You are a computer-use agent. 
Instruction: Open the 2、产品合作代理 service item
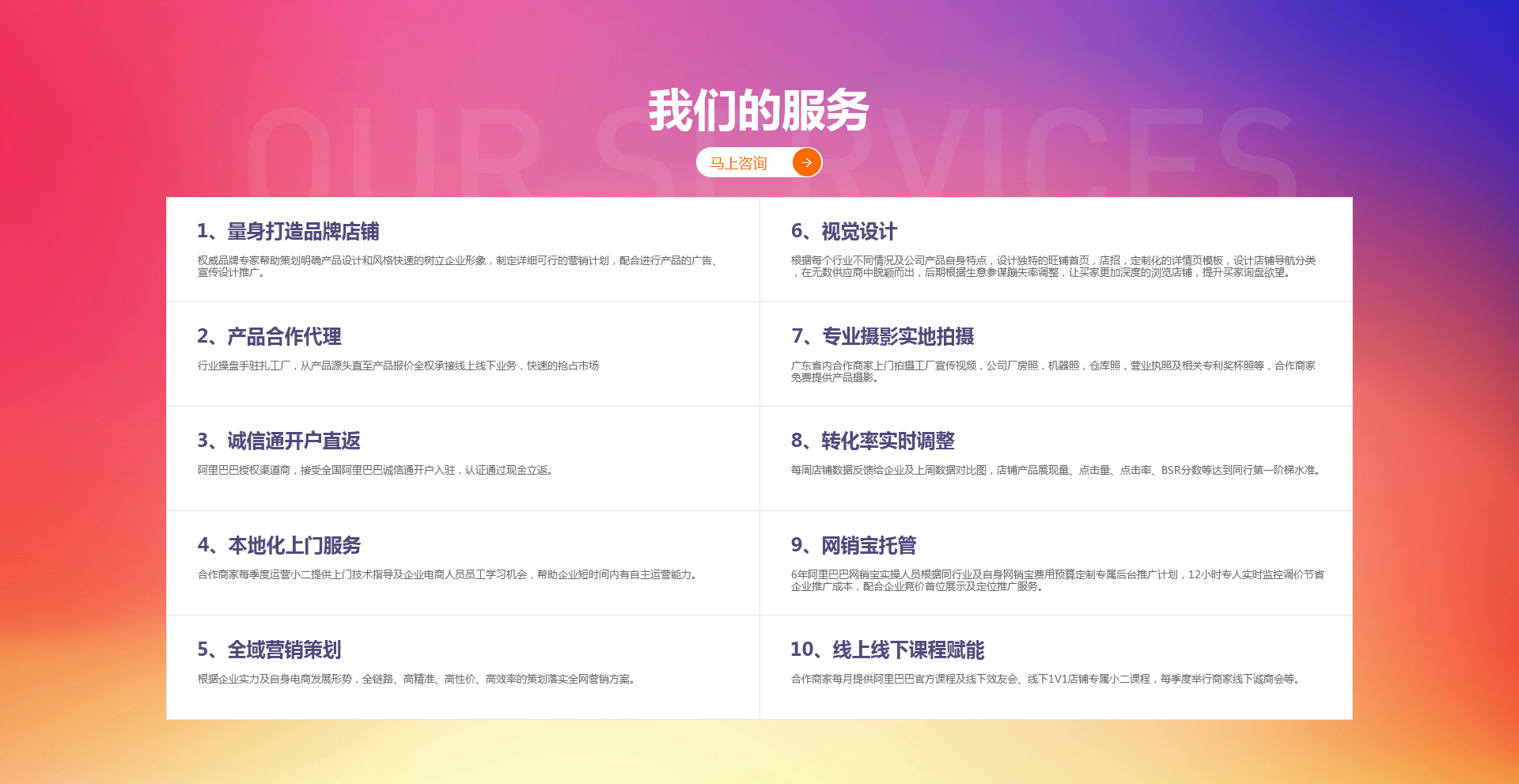pyautogui.click(x=269, y=336)
